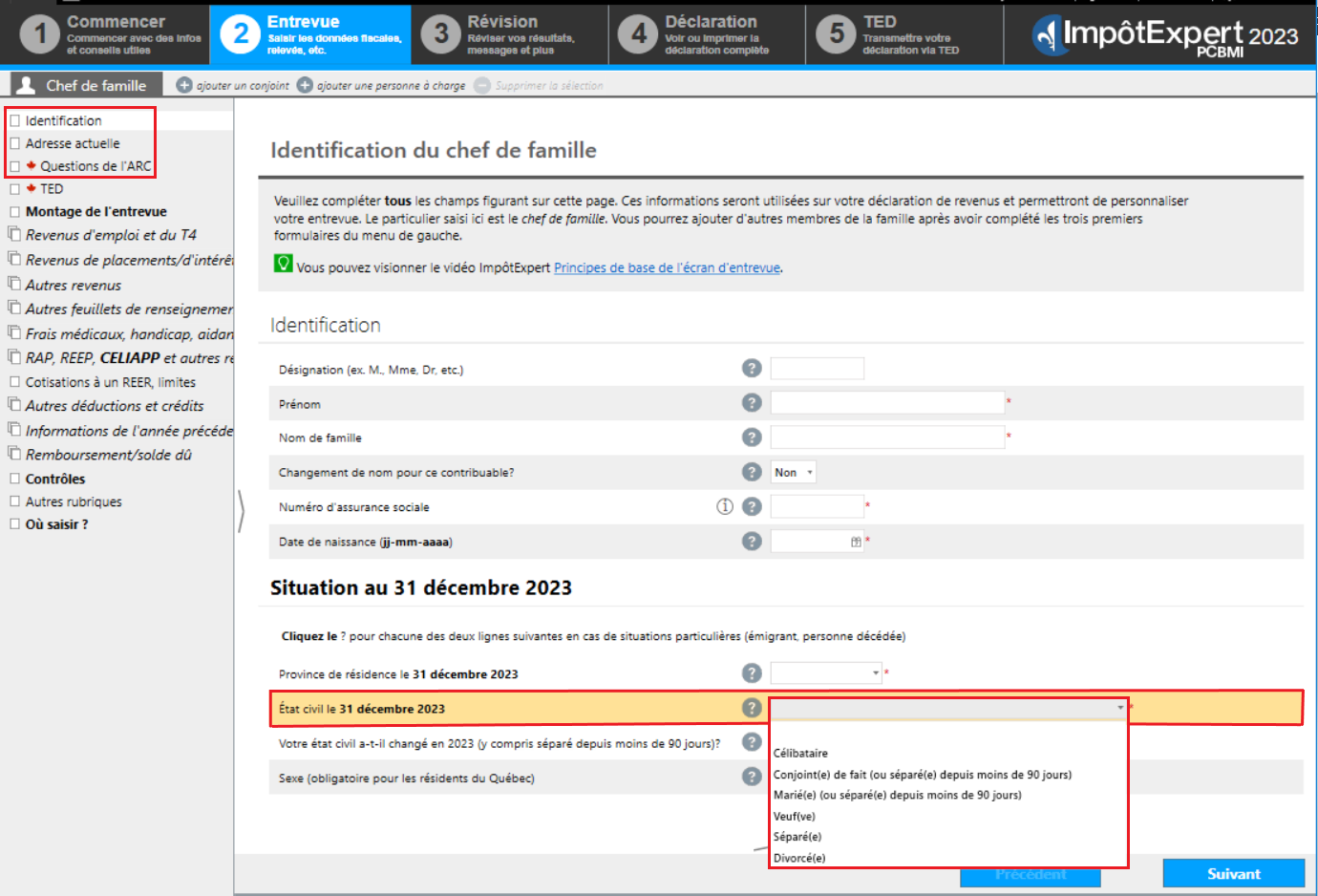This screenshot has height=896, width=1318.
Task: Choose Séparé(e) from the list
Action: 797,837
